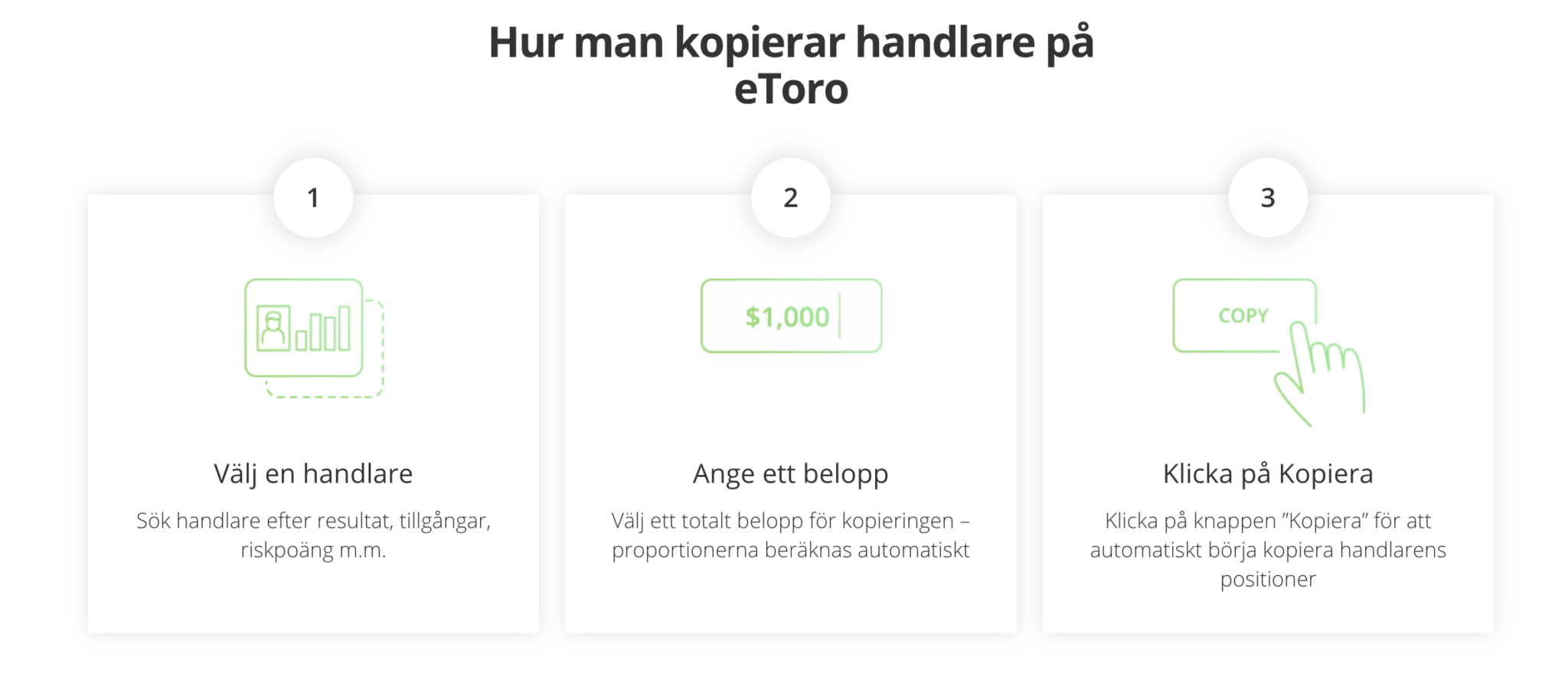Image resolution: width=1568 pixels, height=674 pixels.
Task: Click the "Sök handlare efter resultat" description
Action: point(313,535)
